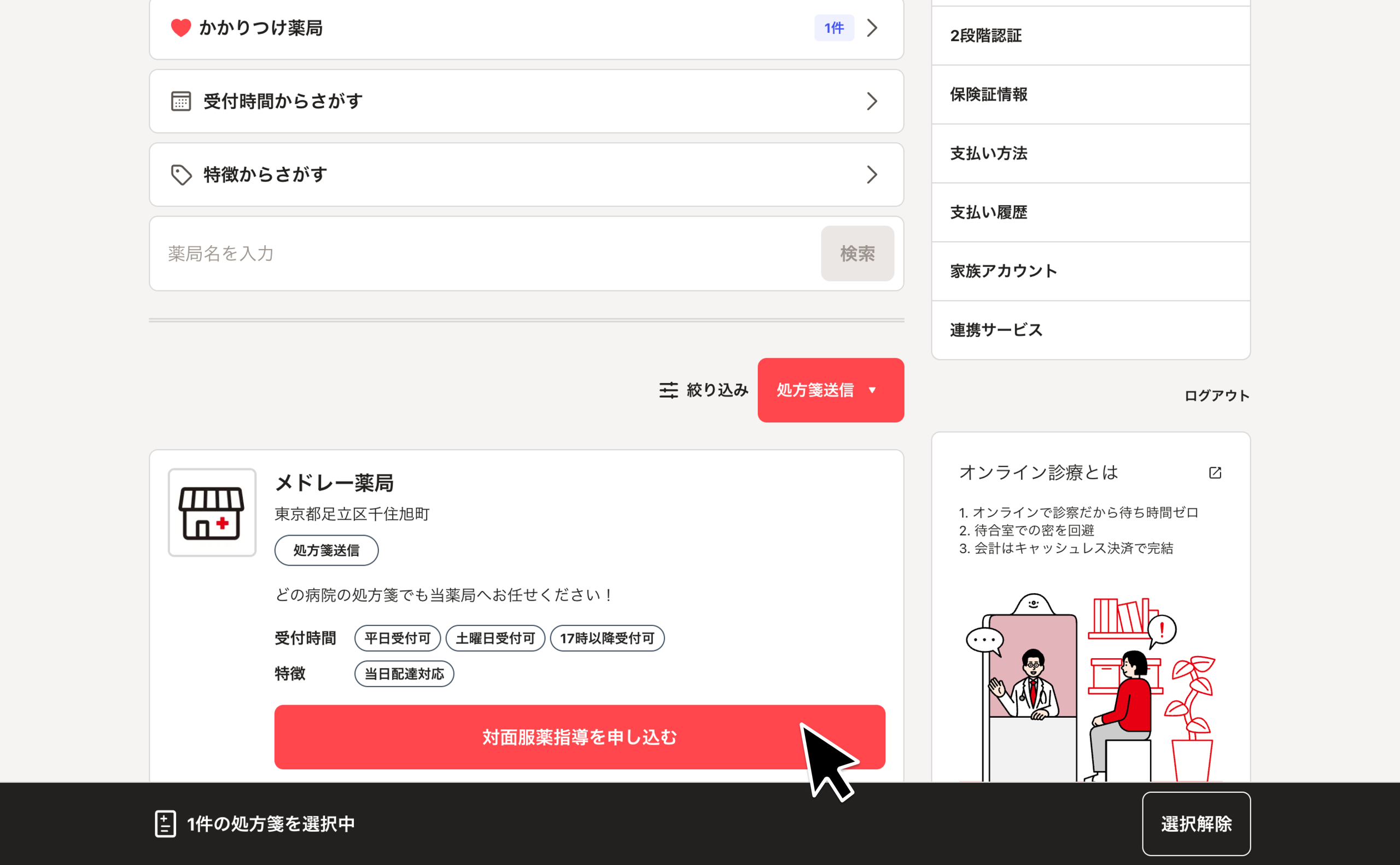Click the 薬局名を入力 search field

pyautogui.click(x=486, y=253)
